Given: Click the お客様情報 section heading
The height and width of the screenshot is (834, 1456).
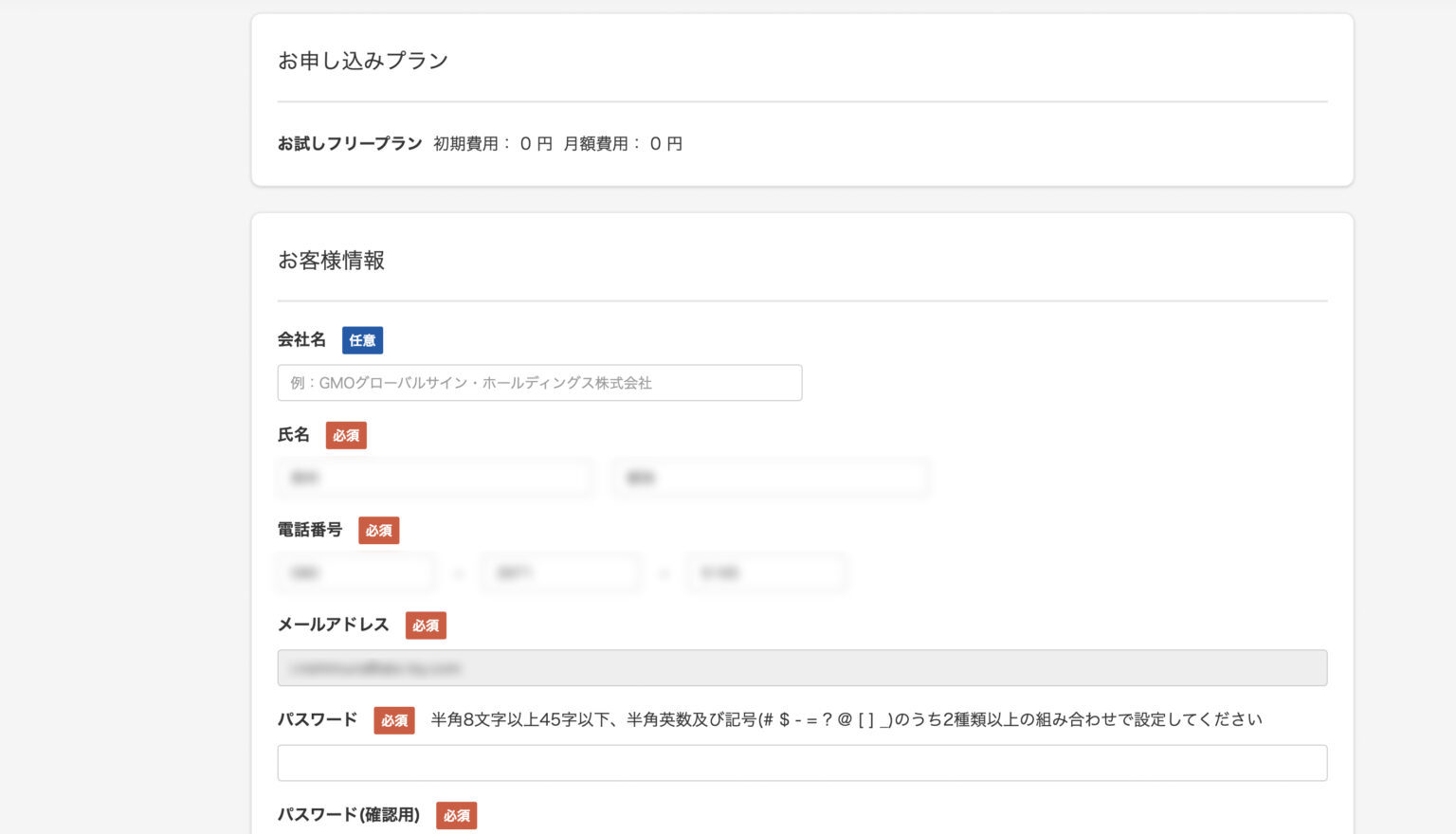Looking at the screenshot, I should (x=331, y=261).
